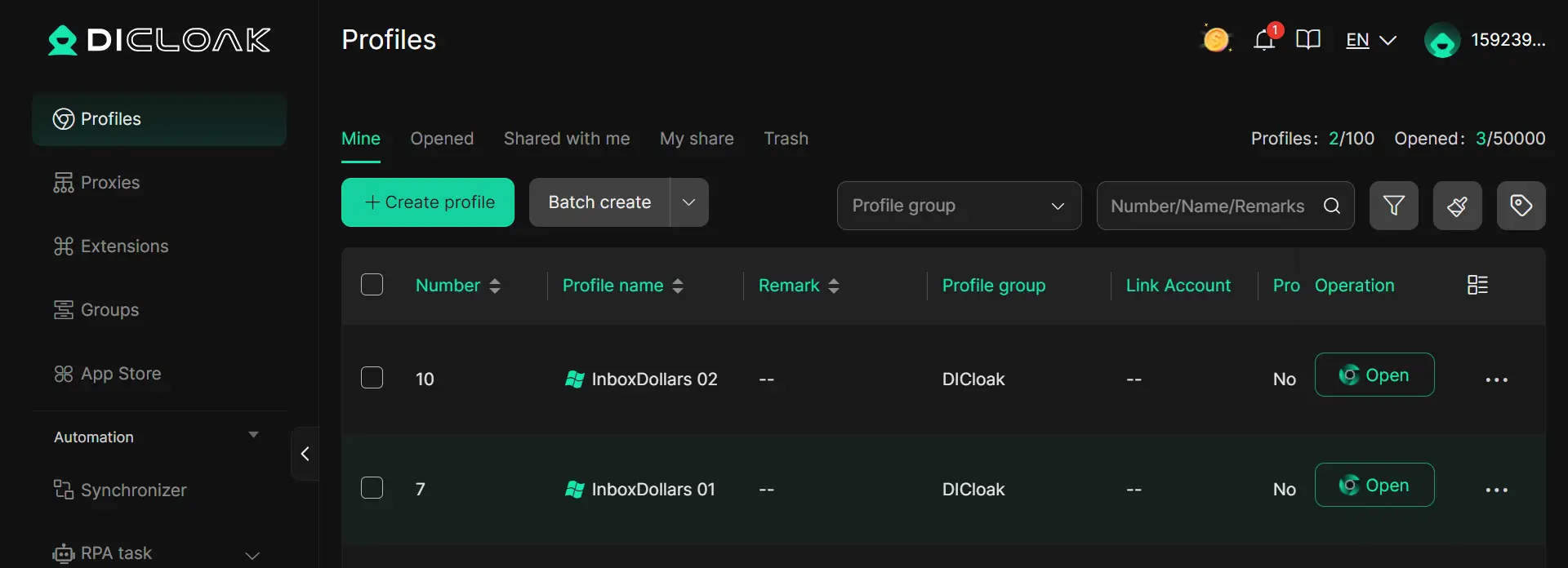Image resolution: width=1568 pixels, height=568 pixels.
Task: Tick the select-all checkbox in header
Action: 372,285
